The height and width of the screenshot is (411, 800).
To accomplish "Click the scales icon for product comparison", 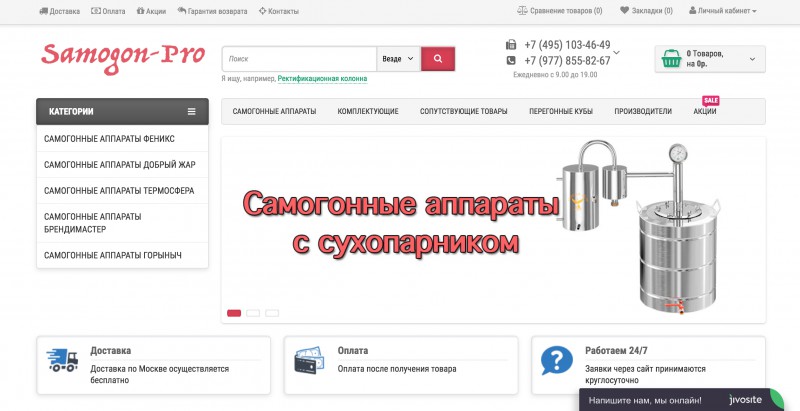I will pyautogui.click(x=522, y=10).
